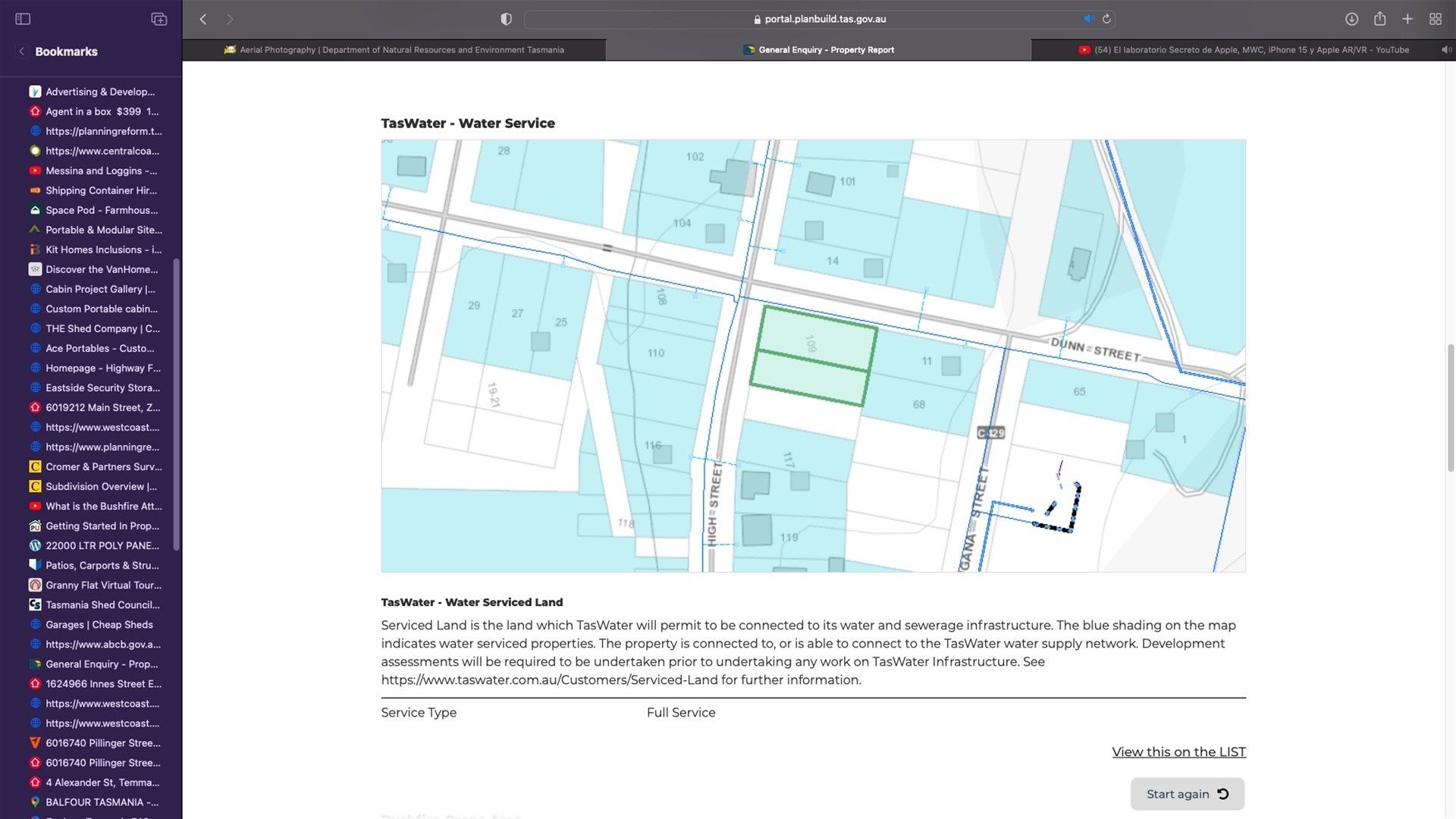Reload page with the refresh icon
The height and width of the screenshot is (819, 1456).
point(1106,19)
